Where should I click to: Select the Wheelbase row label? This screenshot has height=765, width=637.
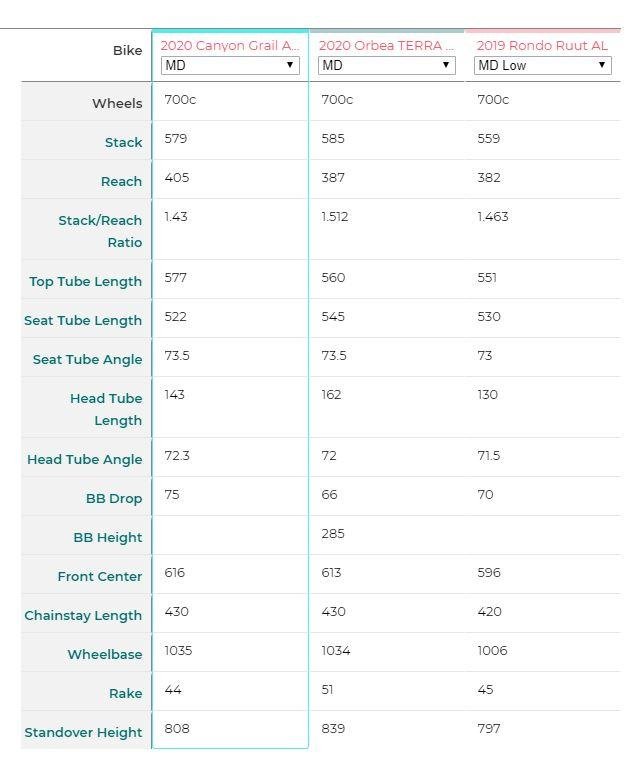click(x=104, y=655)
